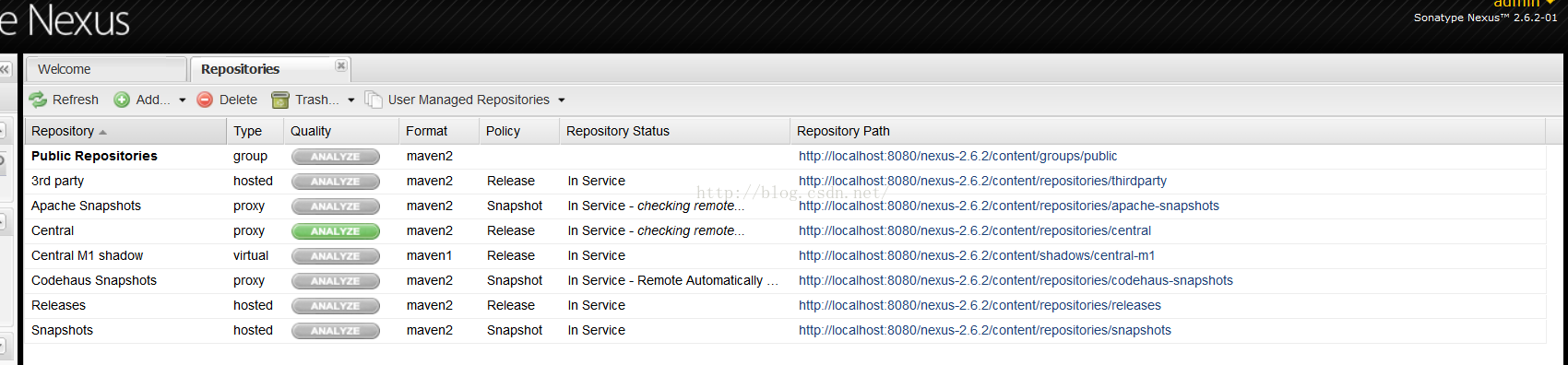Click the red Delete icon

[x=205, y=100]
